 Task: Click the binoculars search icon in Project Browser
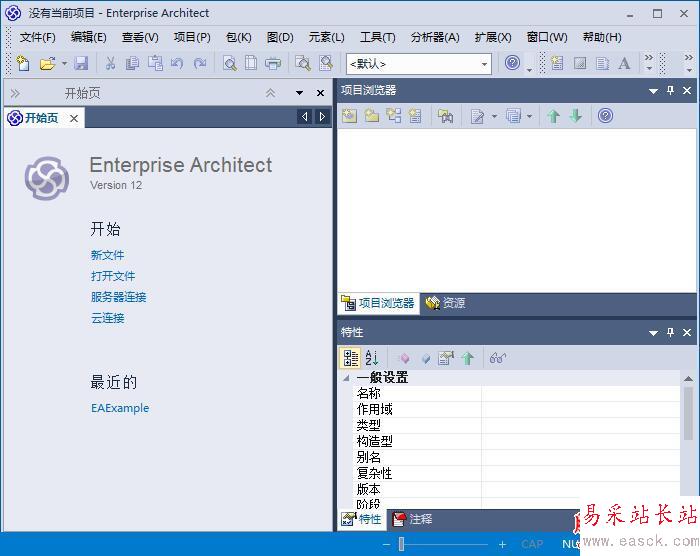(446, 116)
